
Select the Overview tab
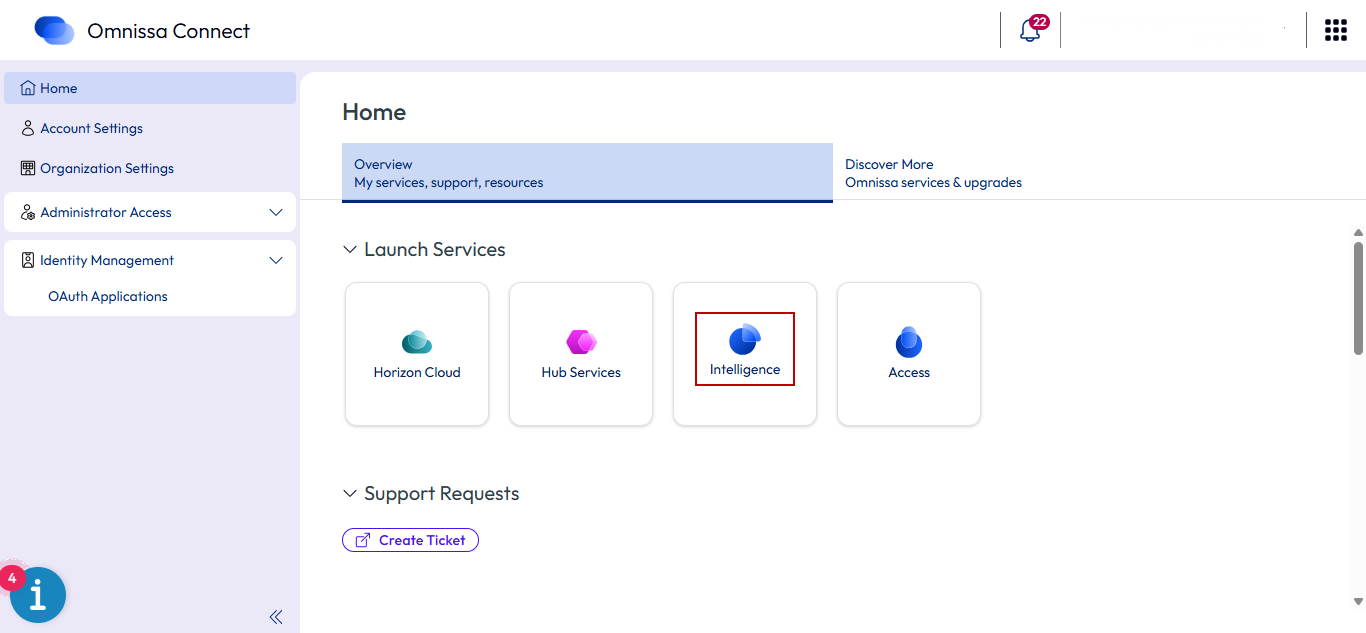[x=587, y=173]
